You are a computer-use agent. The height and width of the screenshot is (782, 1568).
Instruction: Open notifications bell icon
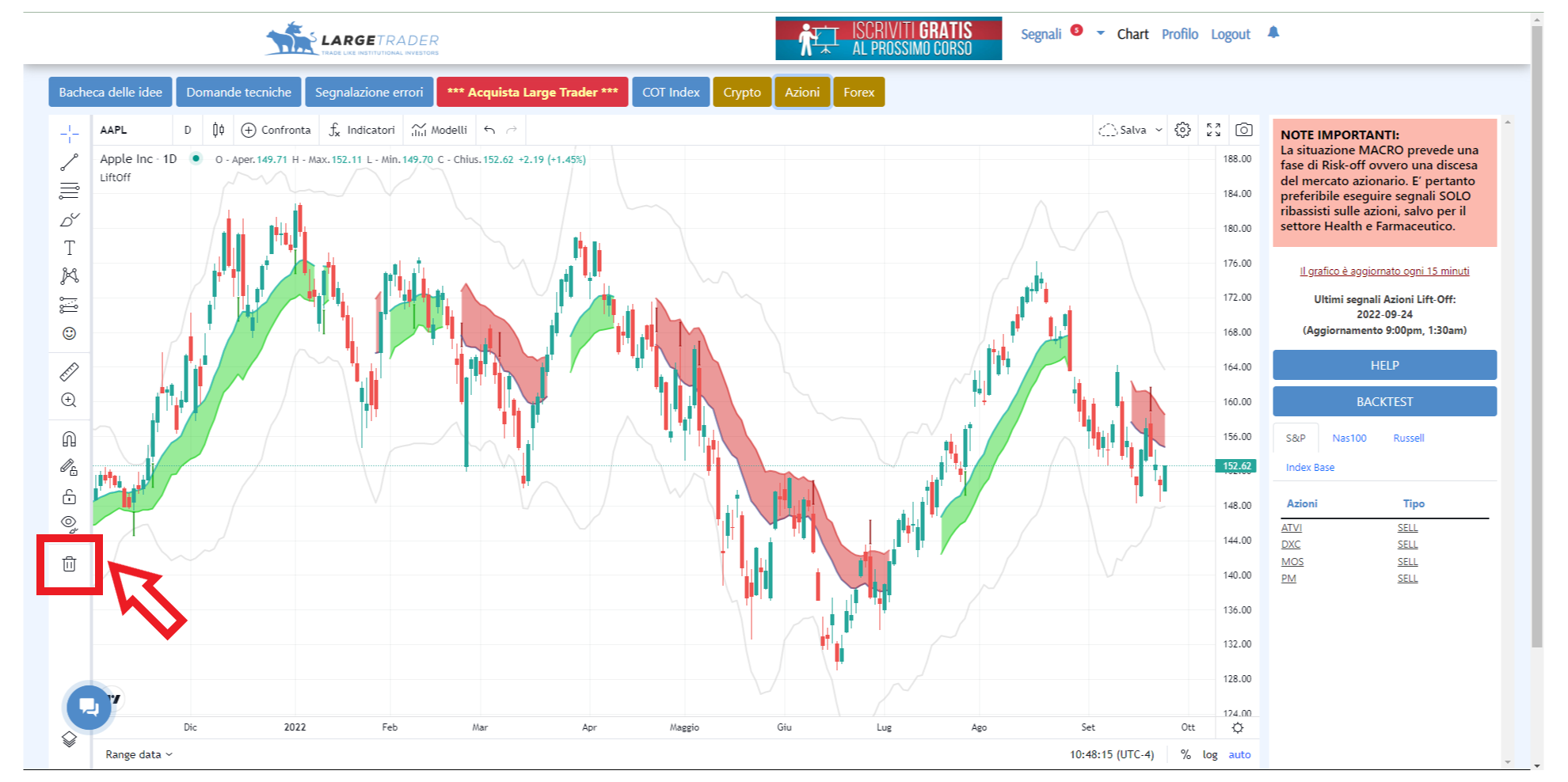(1273, 32)
